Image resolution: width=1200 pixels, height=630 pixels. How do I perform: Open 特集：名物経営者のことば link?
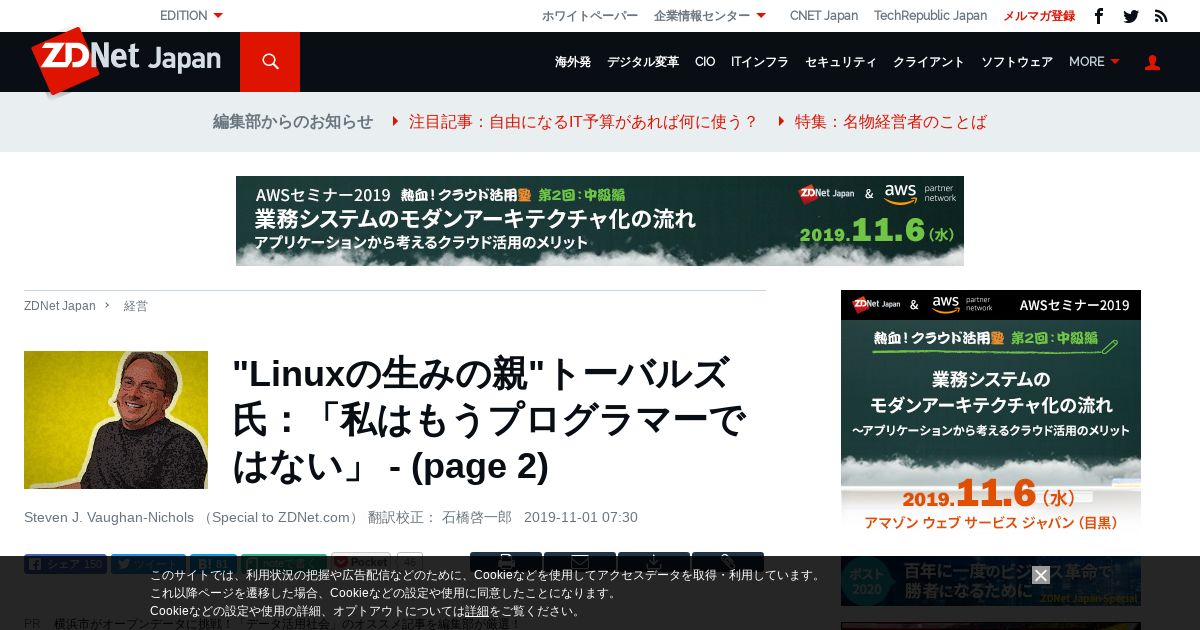891,122
